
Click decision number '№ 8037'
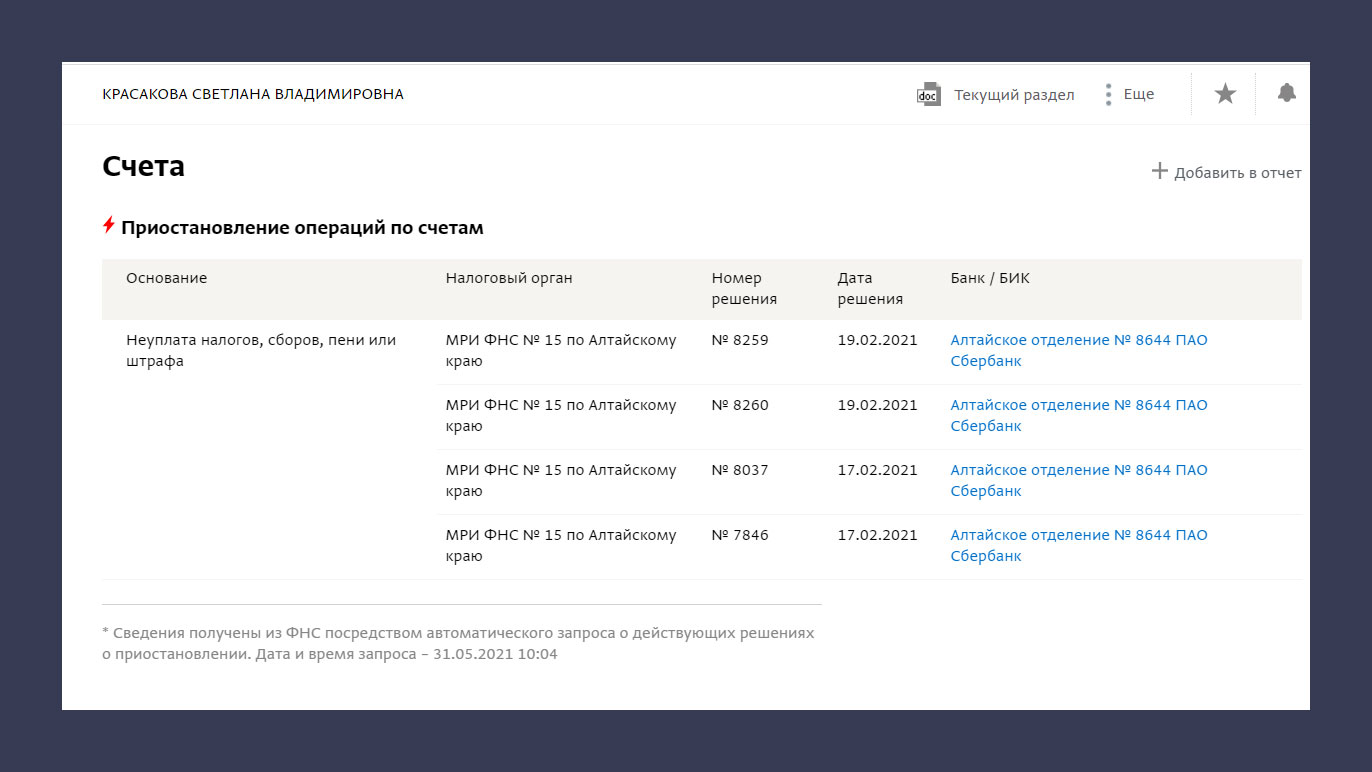740,470
